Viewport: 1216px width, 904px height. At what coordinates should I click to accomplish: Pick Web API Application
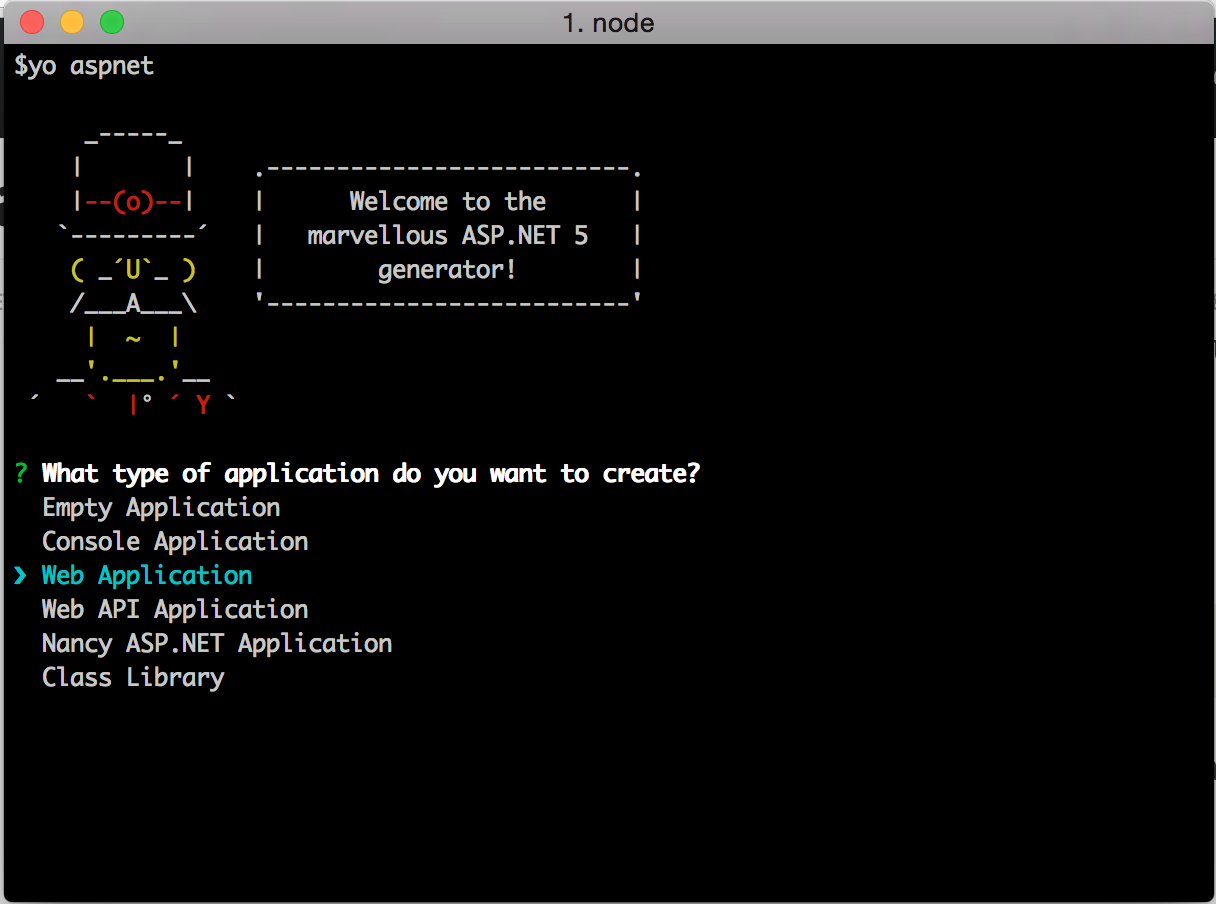175,610
